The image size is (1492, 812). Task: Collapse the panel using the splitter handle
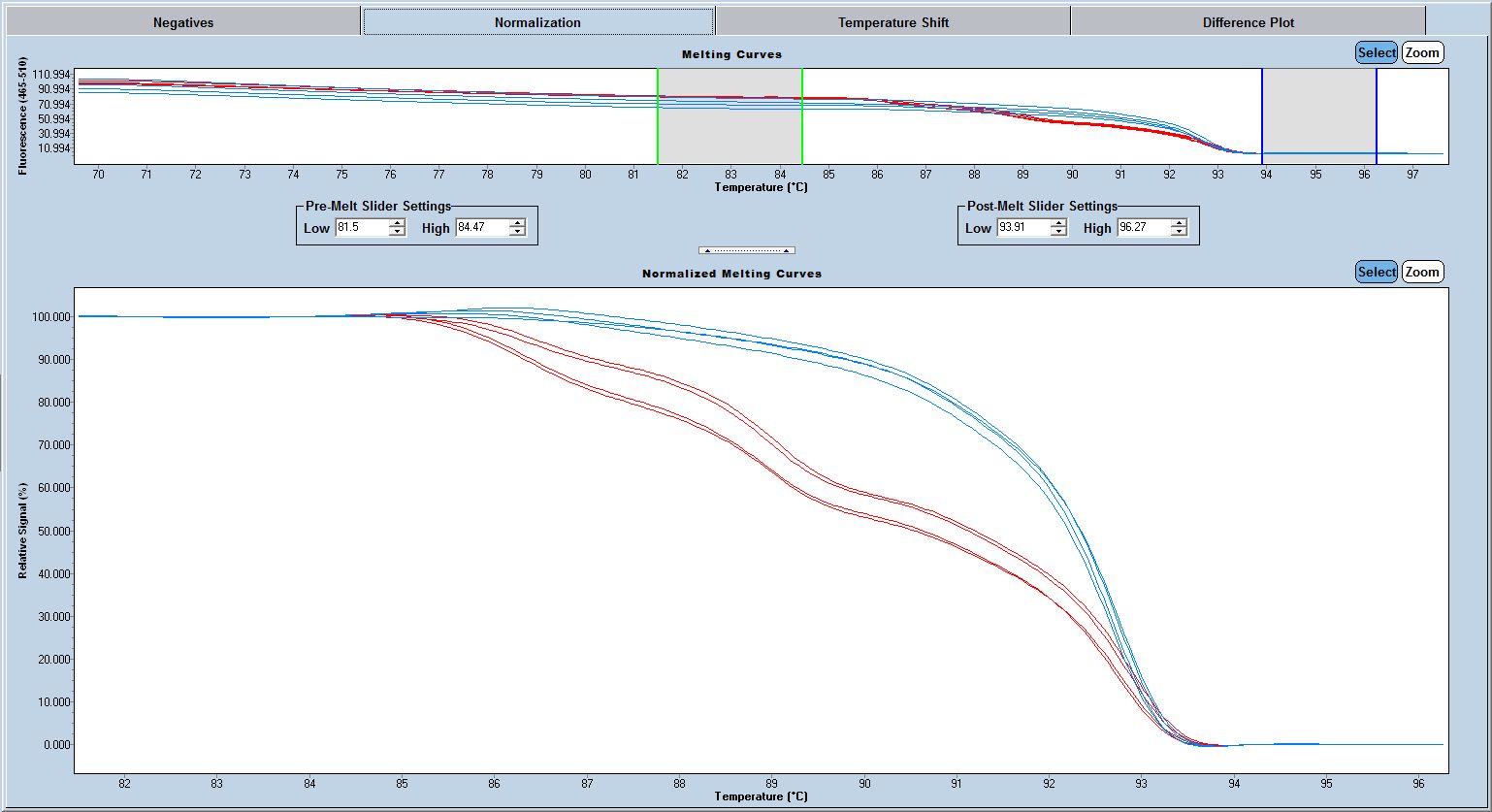click(x=746, y=250)
